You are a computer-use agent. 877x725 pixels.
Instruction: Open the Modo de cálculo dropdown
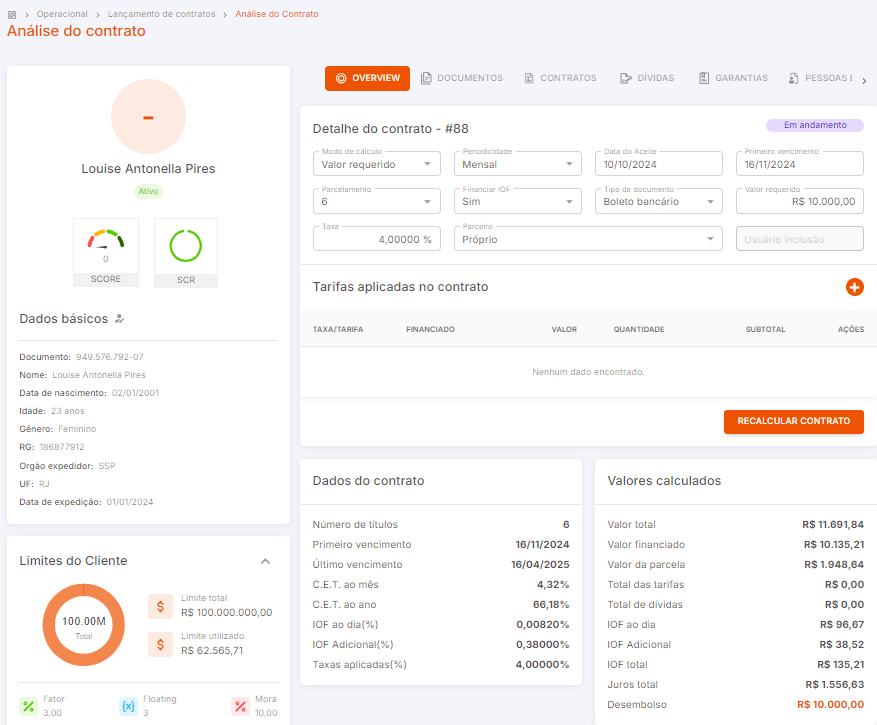376,164
